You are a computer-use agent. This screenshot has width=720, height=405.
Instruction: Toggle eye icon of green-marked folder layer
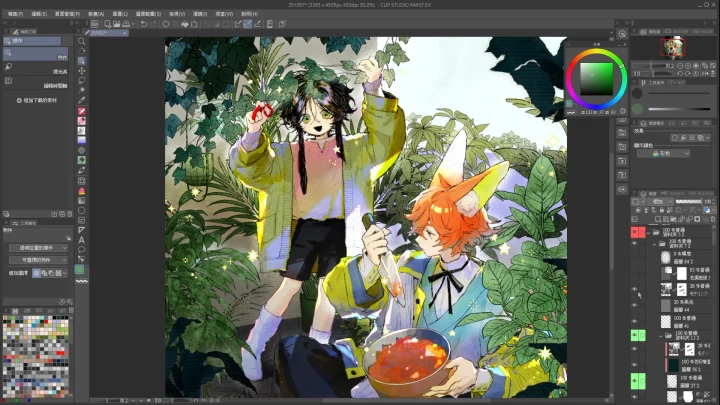pos(635,336)
